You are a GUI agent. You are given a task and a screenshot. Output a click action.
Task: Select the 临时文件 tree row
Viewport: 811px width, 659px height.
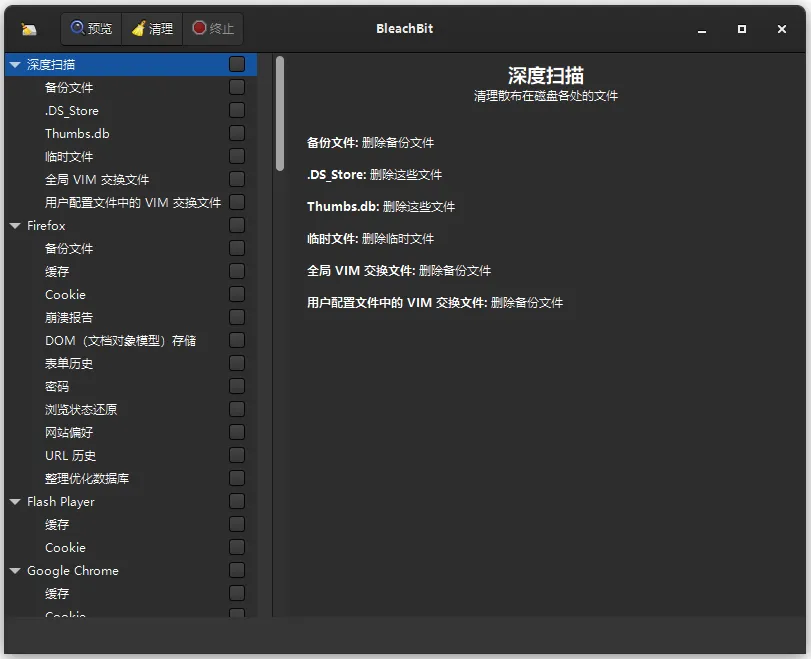[130, 157]
